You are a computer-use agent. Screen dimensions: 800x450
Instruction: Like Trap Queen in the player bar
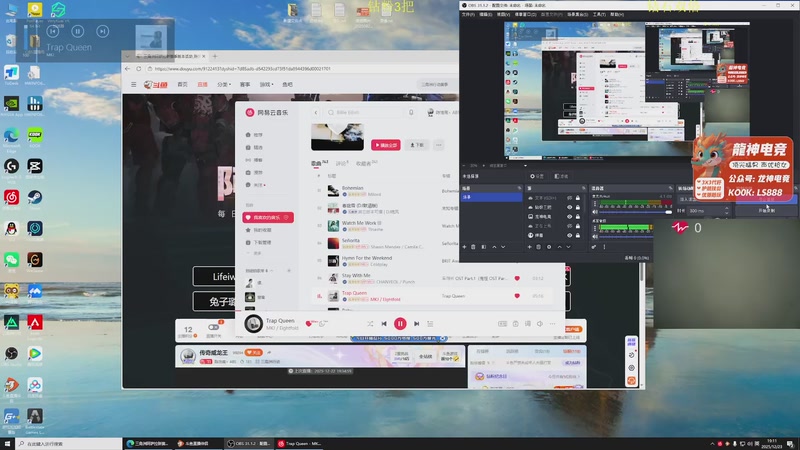[x=308, y=323]
